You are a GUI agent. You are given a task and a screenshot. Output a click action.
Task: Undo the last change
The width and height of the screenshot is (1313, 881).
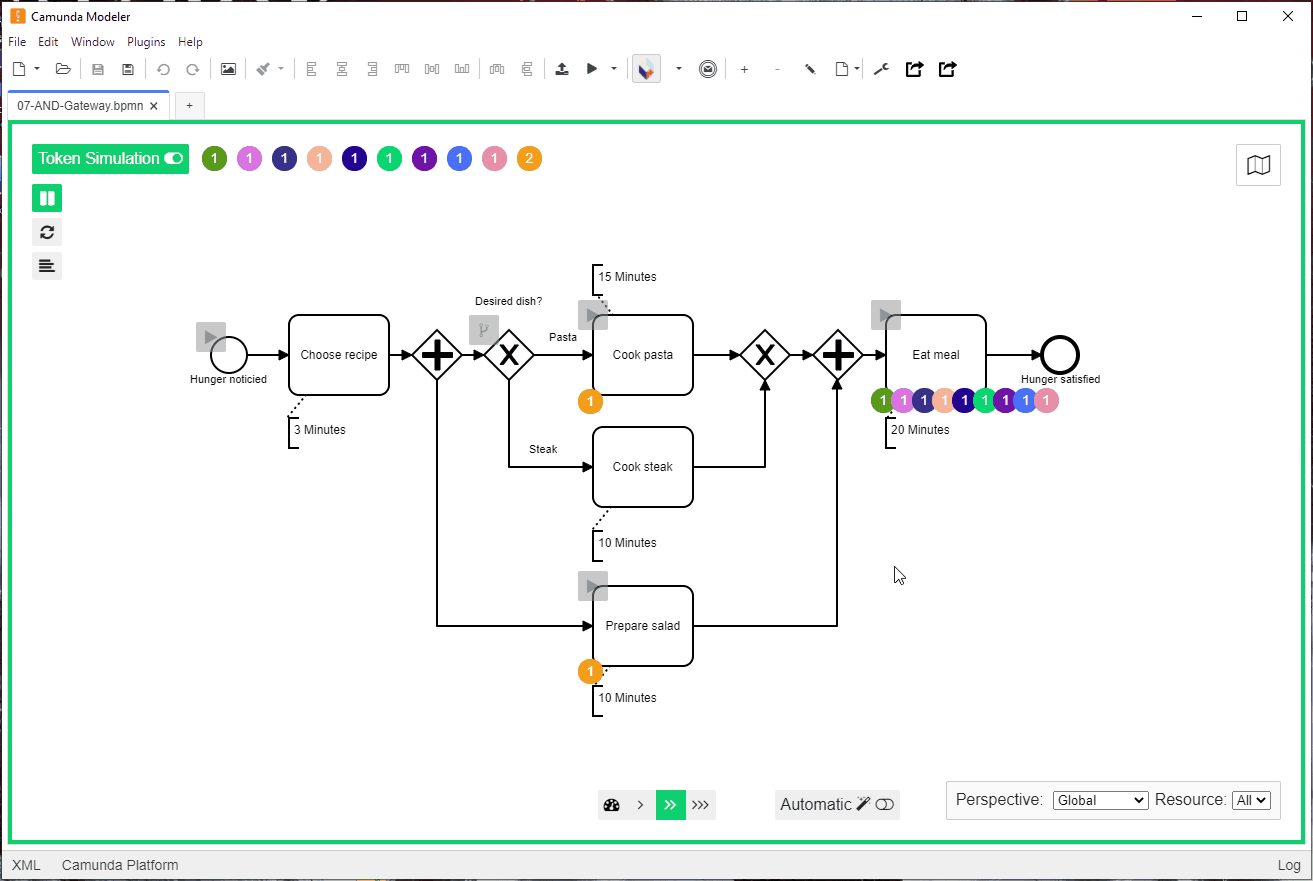[163, 68]
